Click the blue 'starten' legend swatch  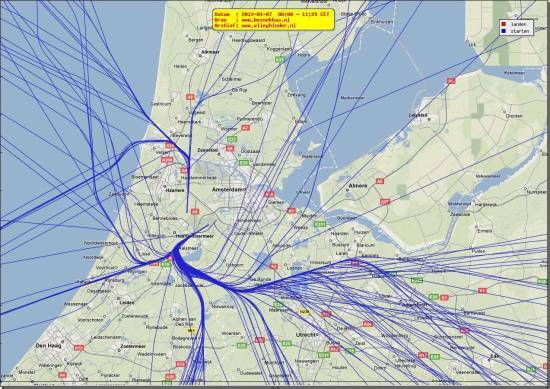tap(504, 31)
